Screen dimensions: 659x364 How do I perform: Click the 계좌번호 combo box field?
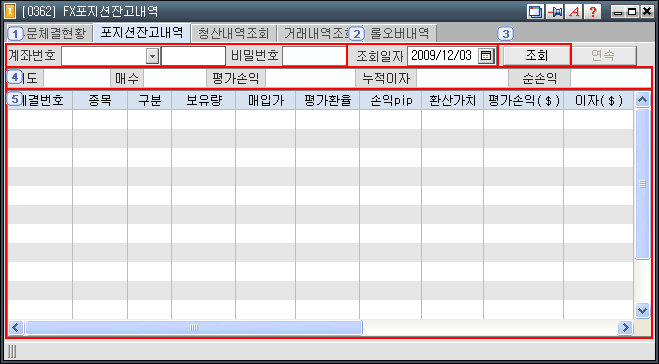111,56
